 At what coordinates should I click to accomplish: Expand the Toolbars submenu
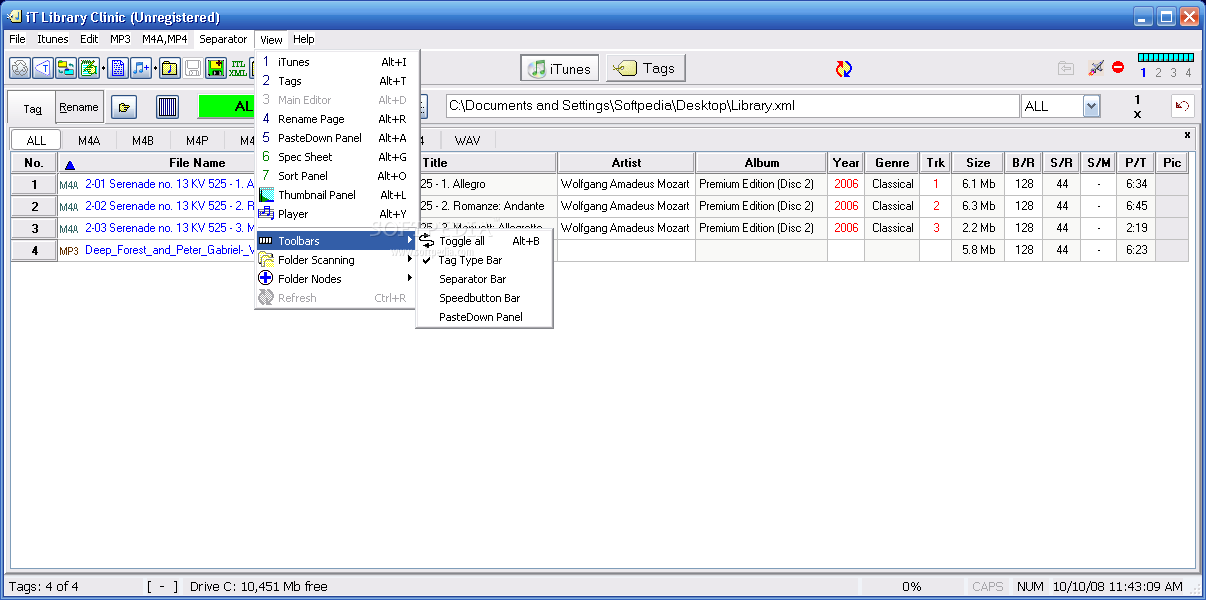tap(336, 241)
